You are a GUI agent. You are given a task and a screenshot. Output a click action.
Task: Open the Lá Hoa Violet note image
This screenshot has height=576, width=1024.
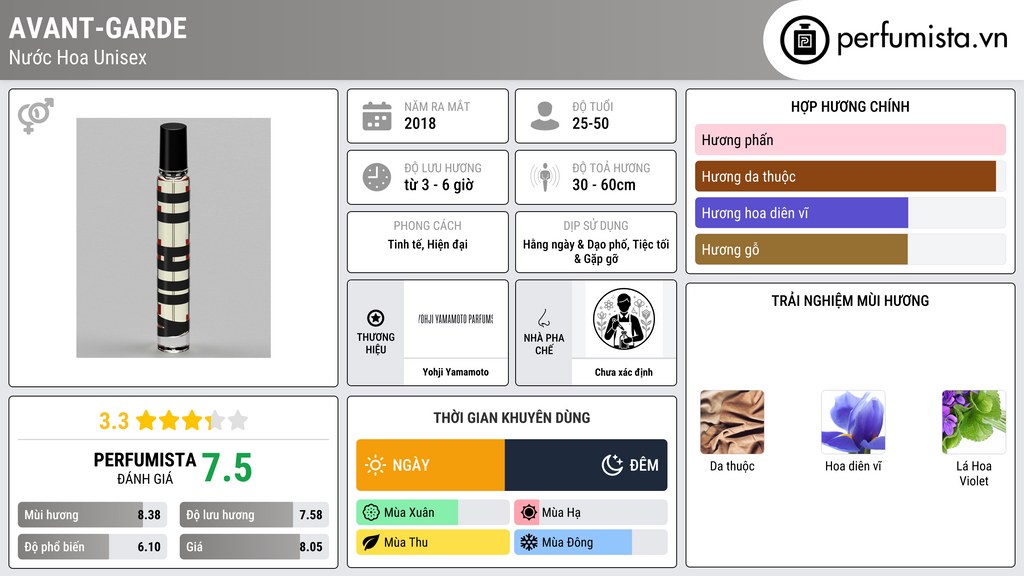coord(974,422)
